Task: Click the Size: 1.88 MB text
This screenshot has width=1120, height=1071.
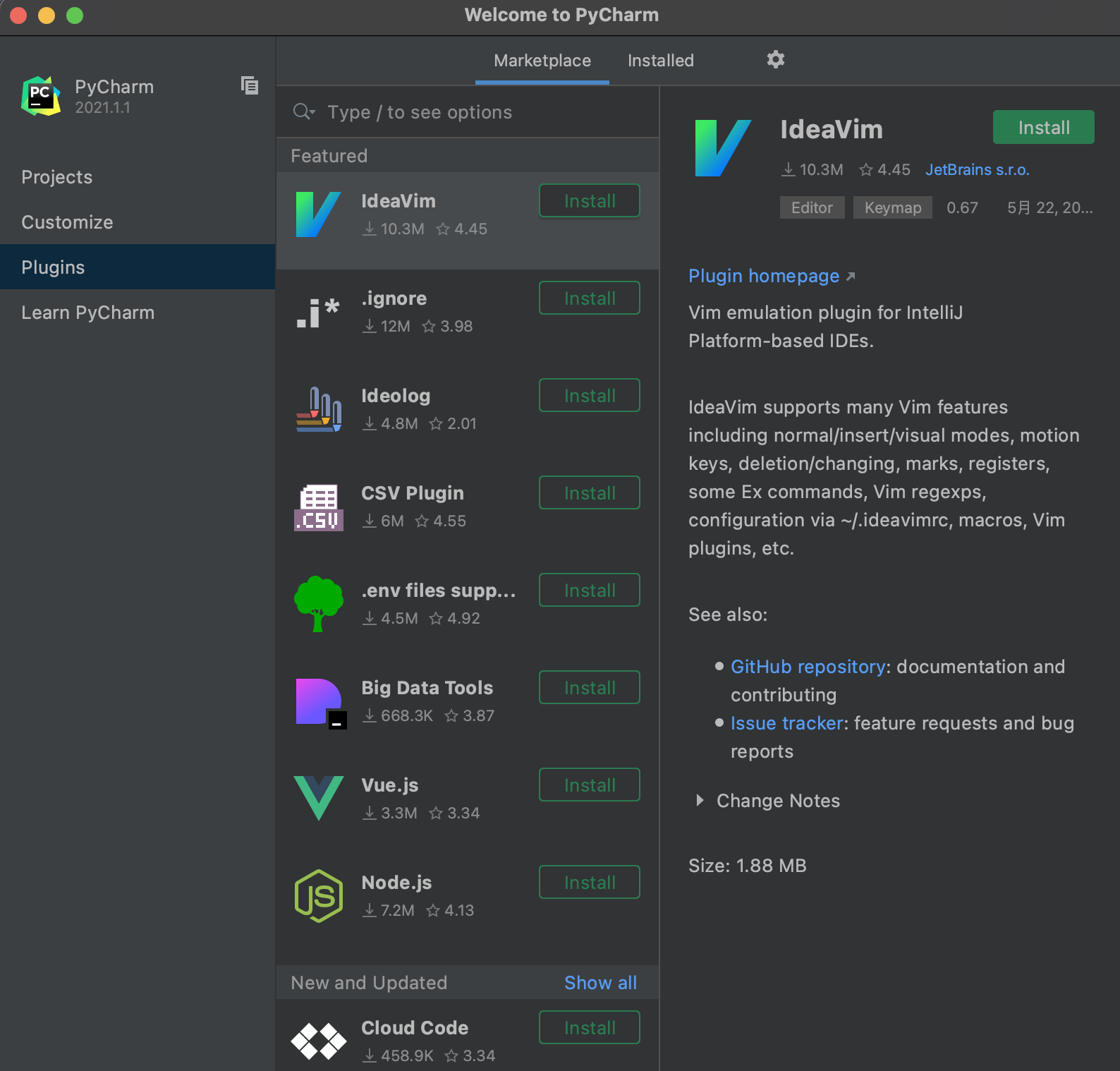Action: click(748, 866)
